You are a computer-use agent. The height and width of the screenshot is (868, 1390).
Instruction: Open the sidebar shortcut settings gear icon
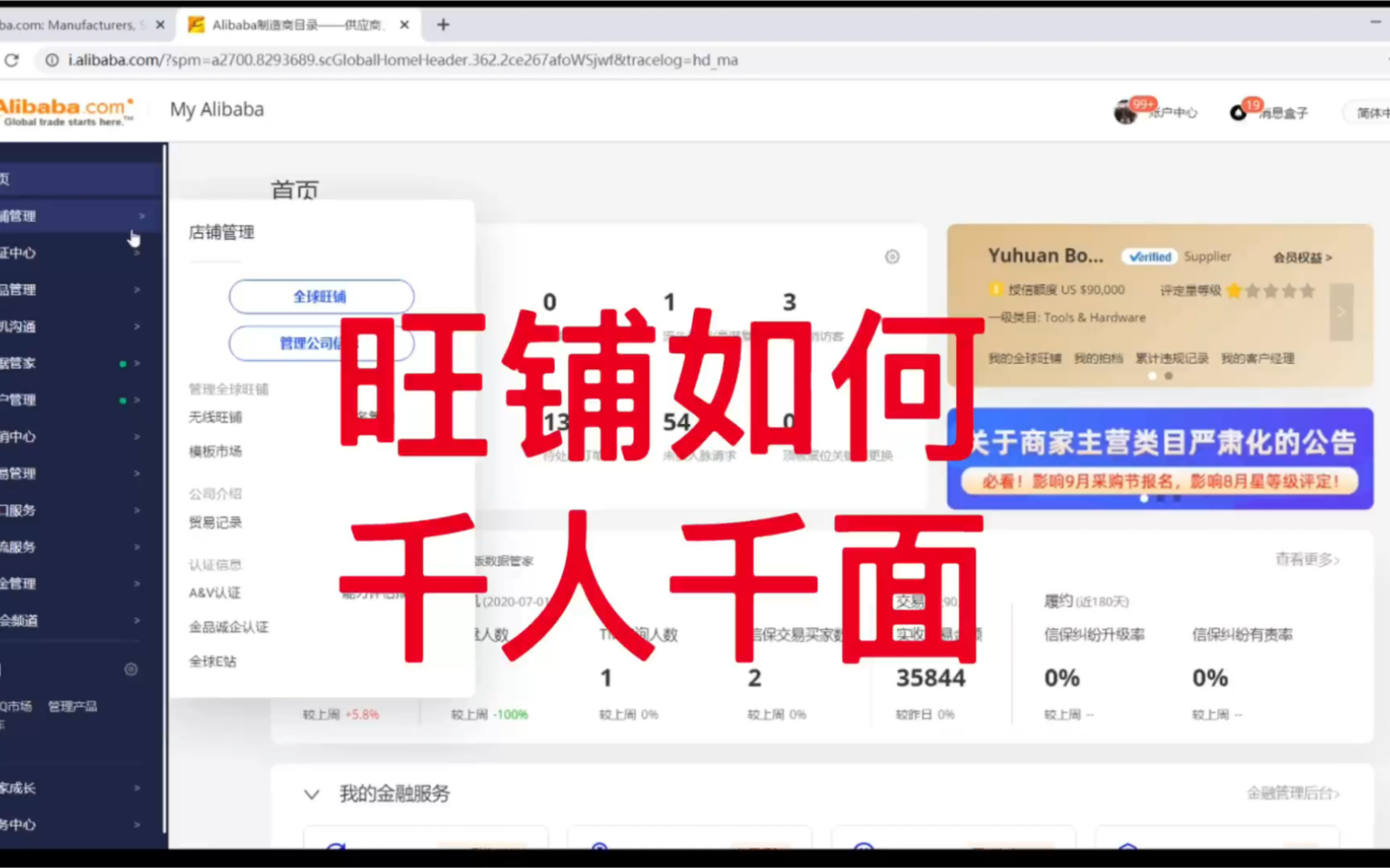(x=131, y=670)
